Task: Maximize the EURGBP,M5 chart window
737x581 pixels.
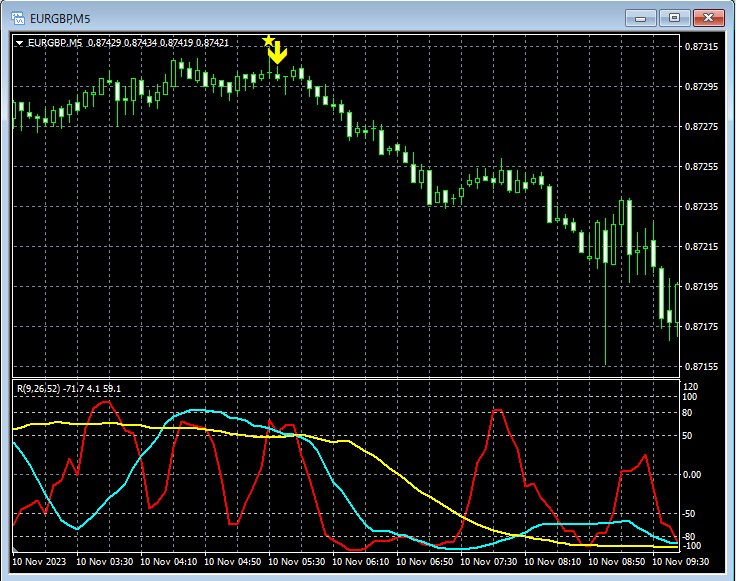Action: point(674,18)
